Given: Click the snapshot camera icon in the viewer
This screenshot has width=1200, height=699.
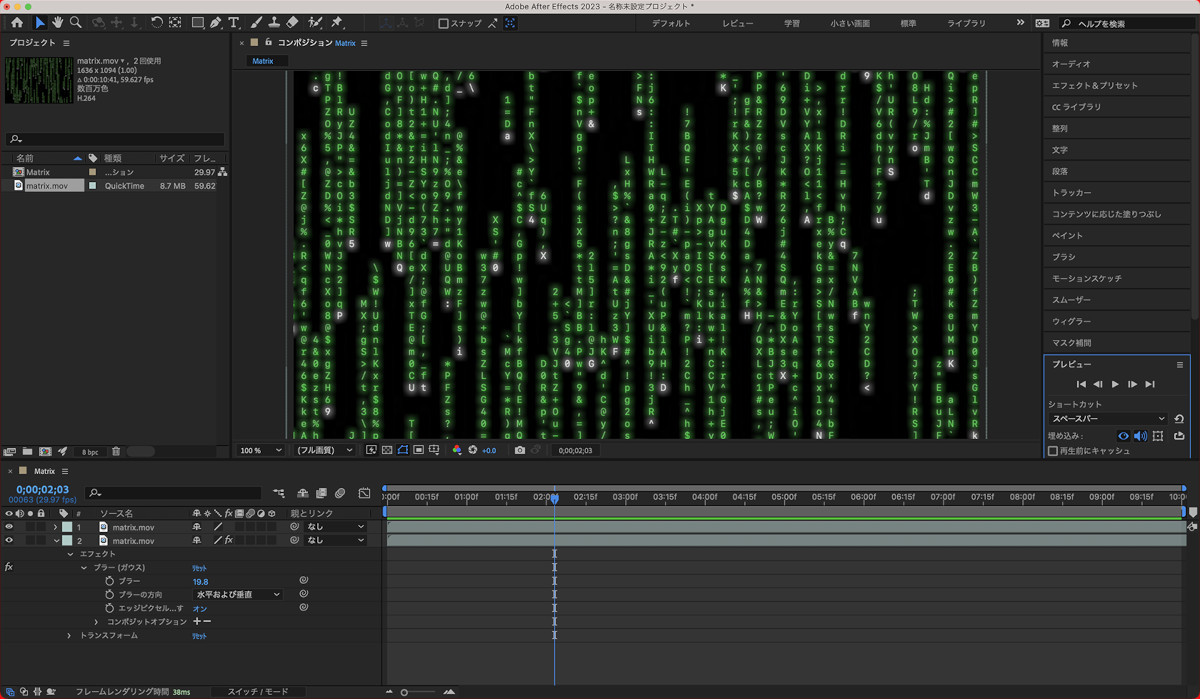Looking at the screenshot, I should point(520,450).
